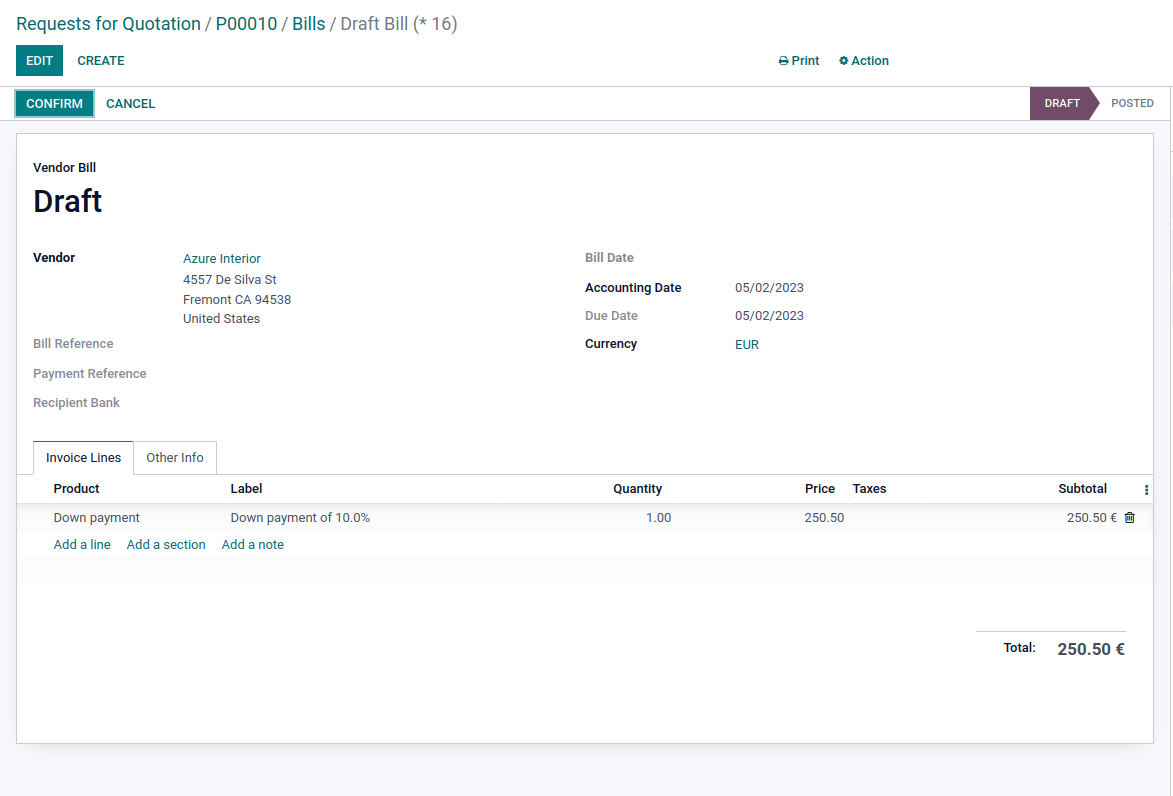
Task: Click the price cell 250.50
Action: [x=824, y=518]
